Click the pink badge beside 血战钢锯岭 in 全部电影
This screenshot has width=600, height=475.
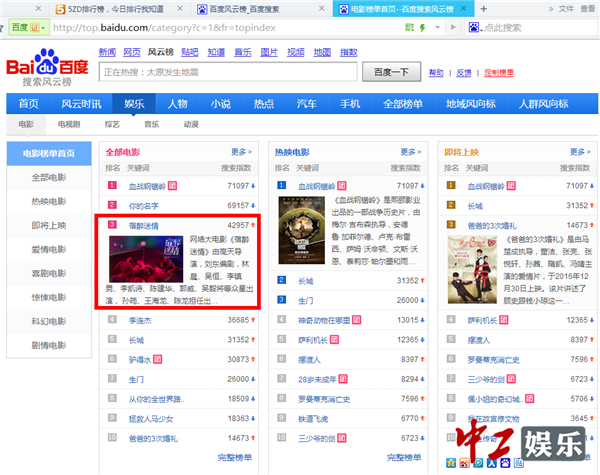tap(173, 186)
